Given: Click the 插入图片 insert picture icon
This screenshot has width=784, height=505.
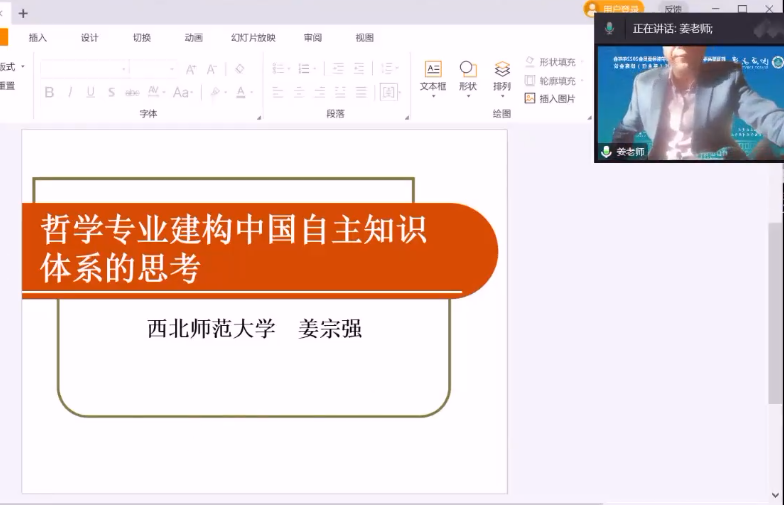Looking at the screenshot, I should 530,99.
